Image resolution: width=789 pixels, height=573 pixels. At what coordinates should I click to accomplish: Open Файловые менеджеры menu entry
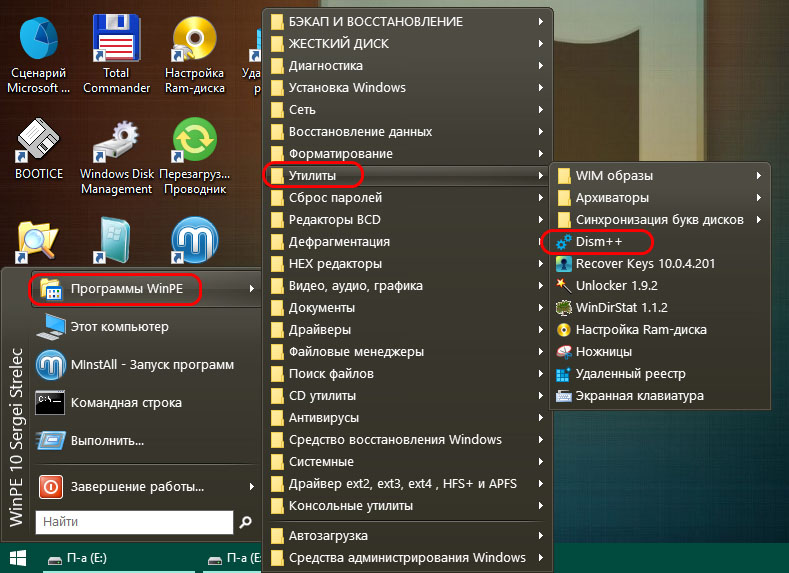pos(407,352)
